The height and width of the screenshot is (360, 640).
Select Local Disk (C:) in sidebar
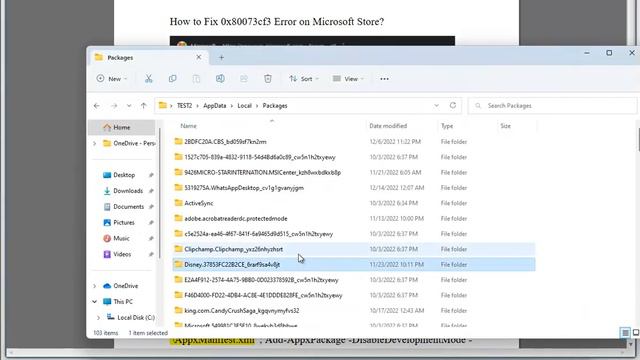[131, 317]
